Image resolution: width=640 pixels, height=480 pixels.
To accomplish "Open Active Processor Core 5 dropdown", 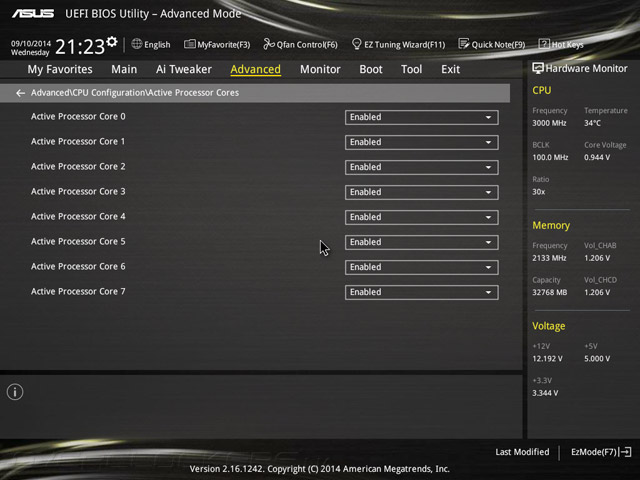I will [422, 242].
